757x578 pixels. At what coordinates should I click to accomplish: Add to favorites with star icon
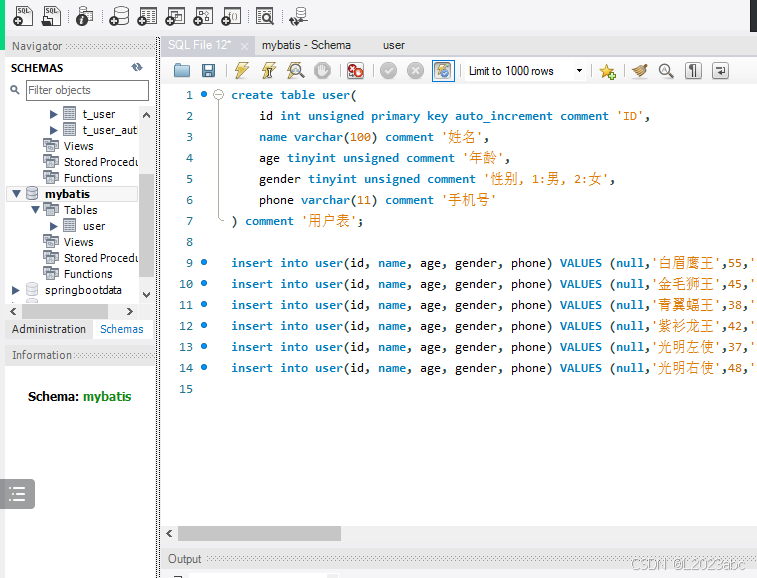pos(607,71)
